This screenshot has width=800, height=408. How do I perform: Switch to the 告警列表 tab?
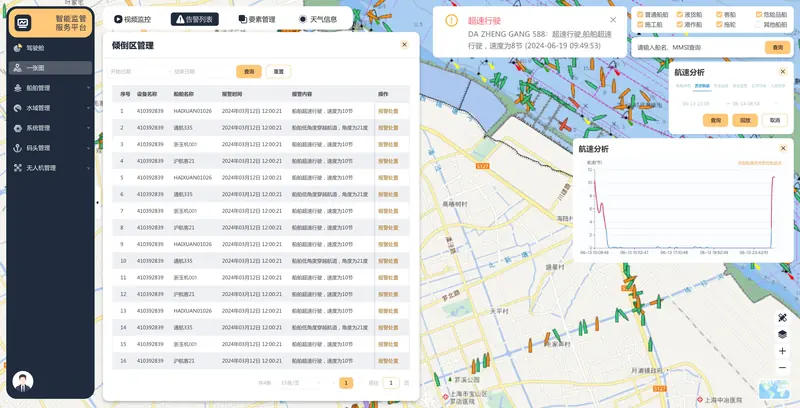pos(195,19)
